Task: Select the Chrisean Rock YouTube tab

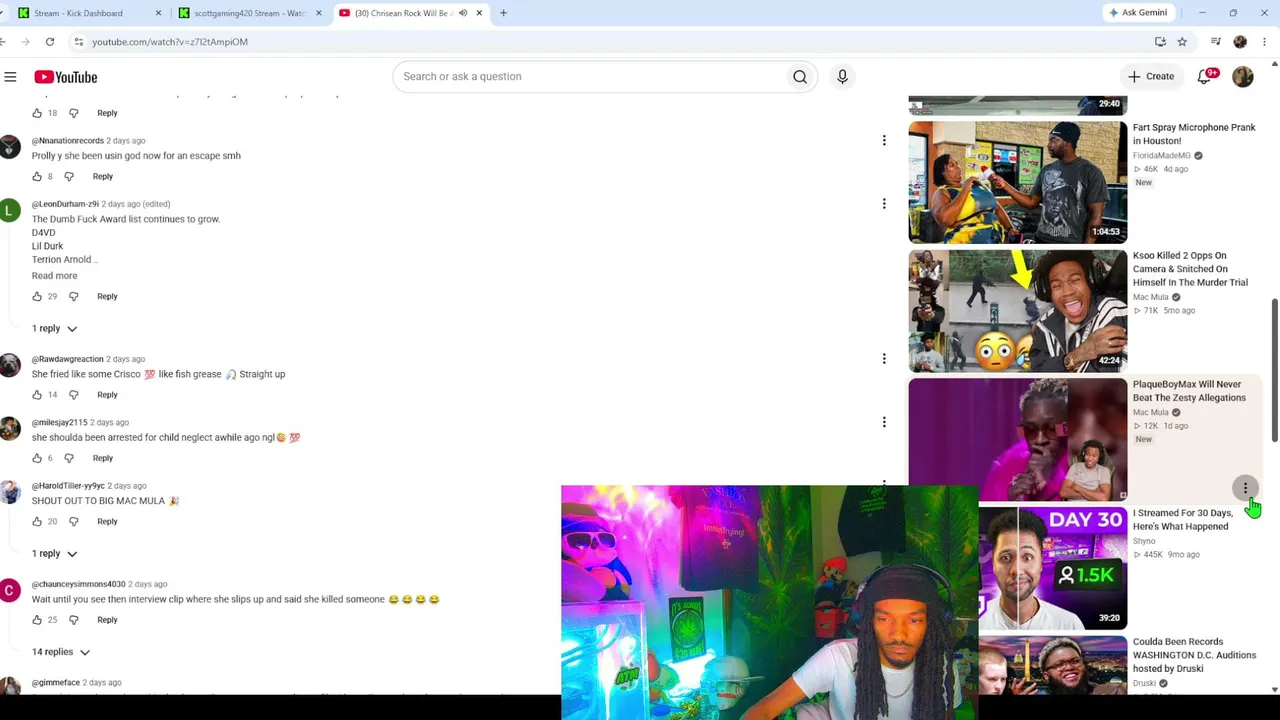Action: point(398,13)
